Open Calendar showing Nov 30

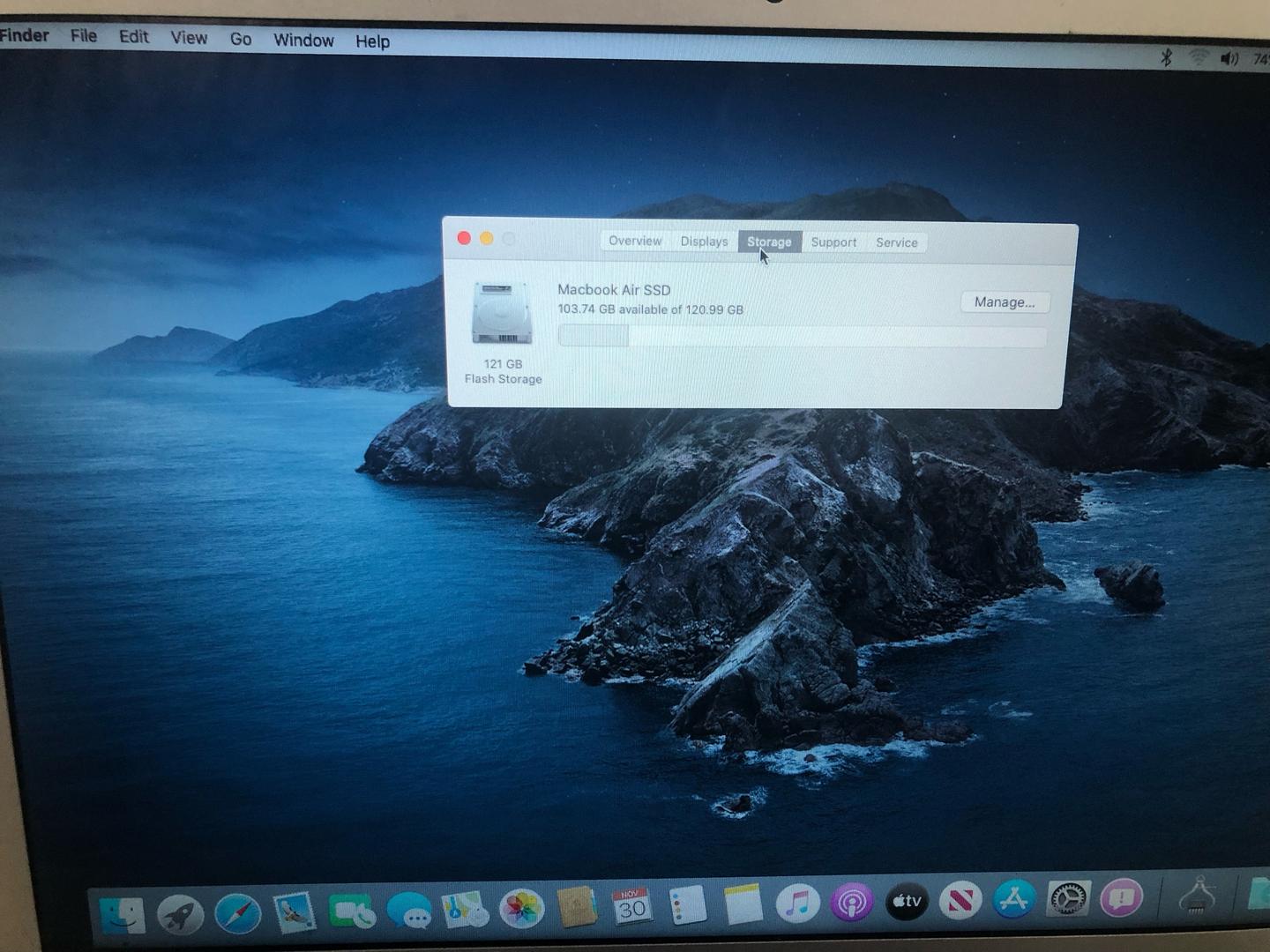point(631,906)
